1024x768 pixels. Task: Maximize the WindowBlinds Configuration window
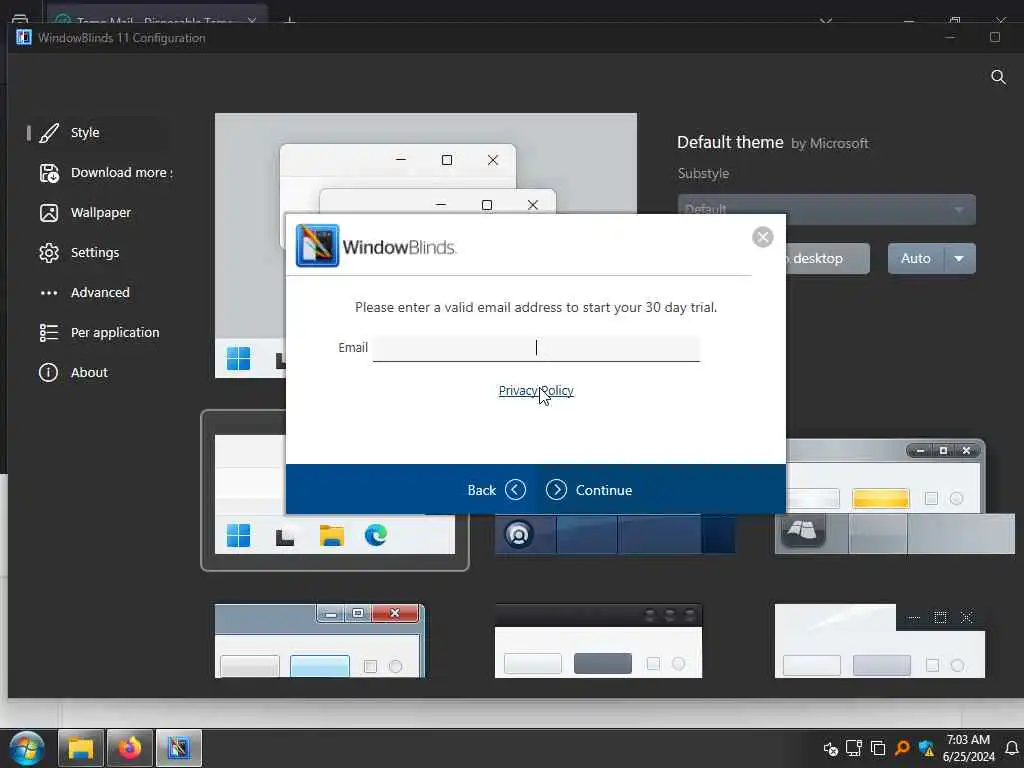pyautogui.click(x=995, y=37)
